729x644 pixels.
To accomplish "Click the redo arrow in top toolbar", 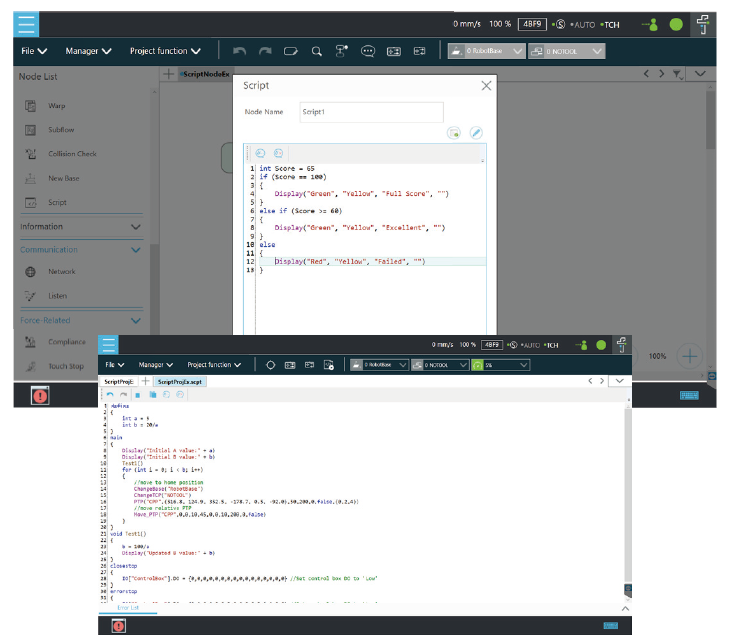I will (264, 51).
